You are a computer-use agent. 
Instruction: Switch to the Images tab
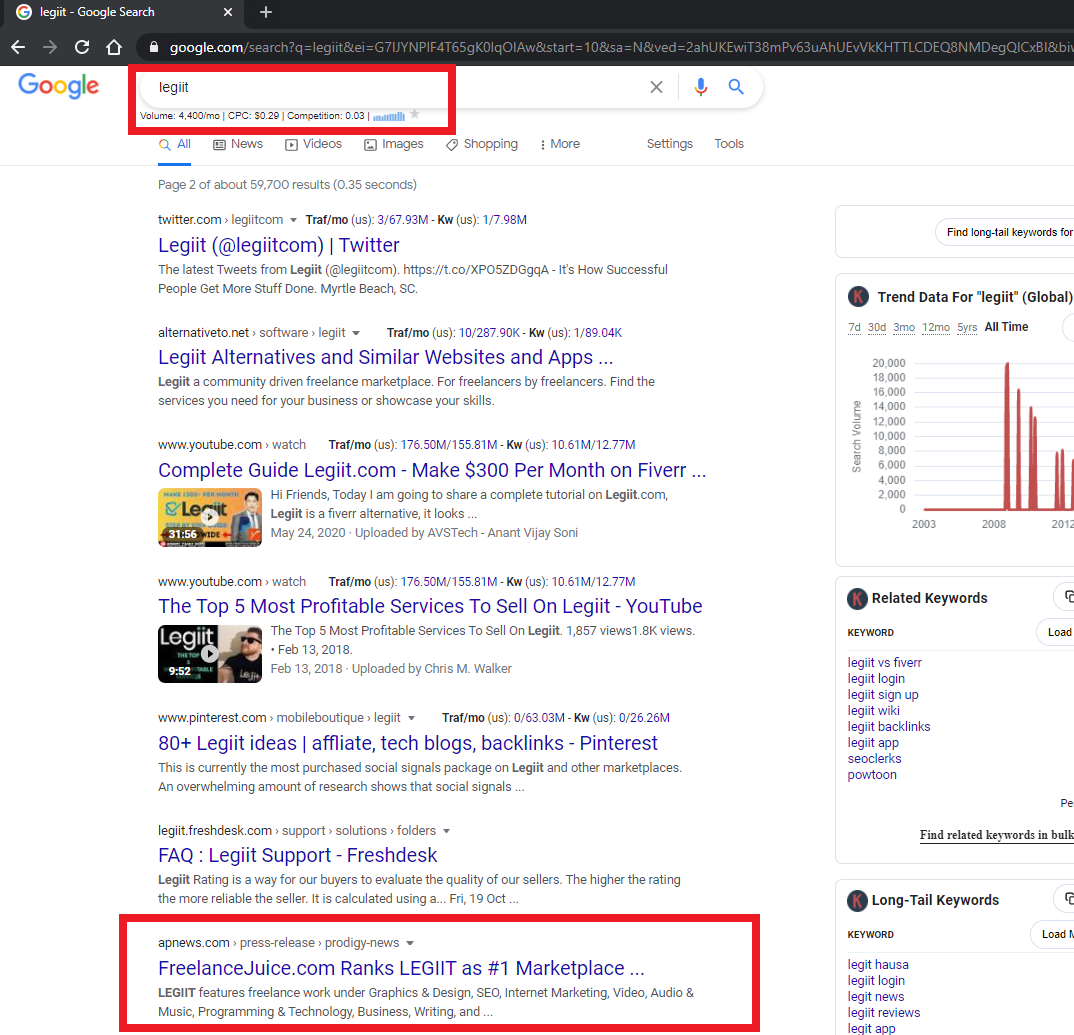[x=394, y=144]
